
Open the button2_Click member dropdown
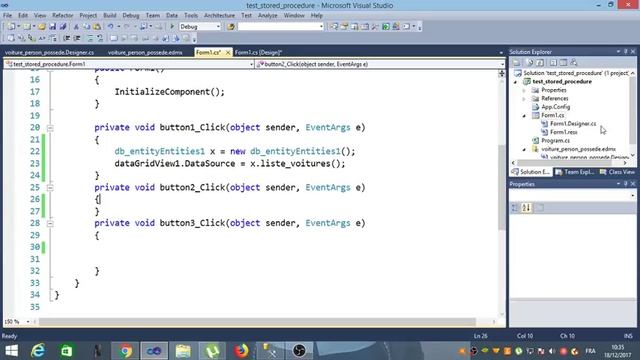(x=502, y=64)
